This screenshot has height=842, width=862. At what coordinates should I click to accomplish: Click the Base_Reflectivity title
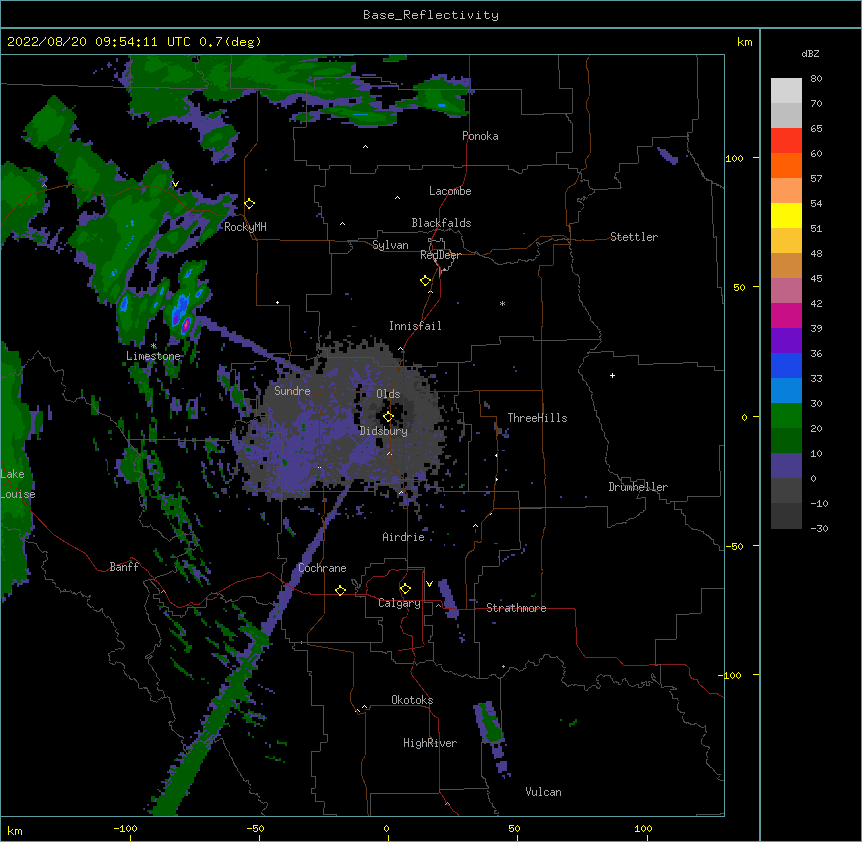point(431,15)
